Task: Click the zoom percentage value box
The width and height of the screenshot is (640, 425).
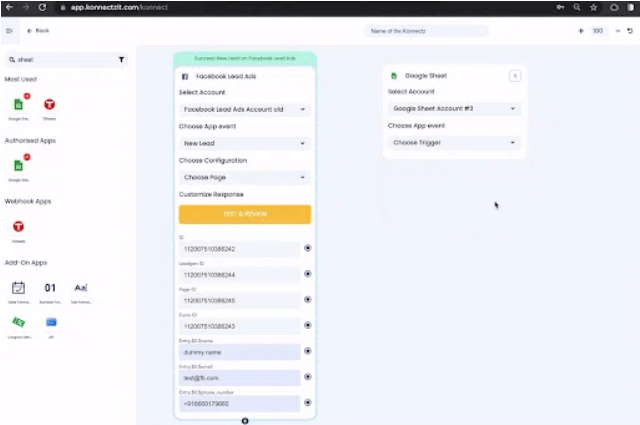Action: (x=598, y=31)
